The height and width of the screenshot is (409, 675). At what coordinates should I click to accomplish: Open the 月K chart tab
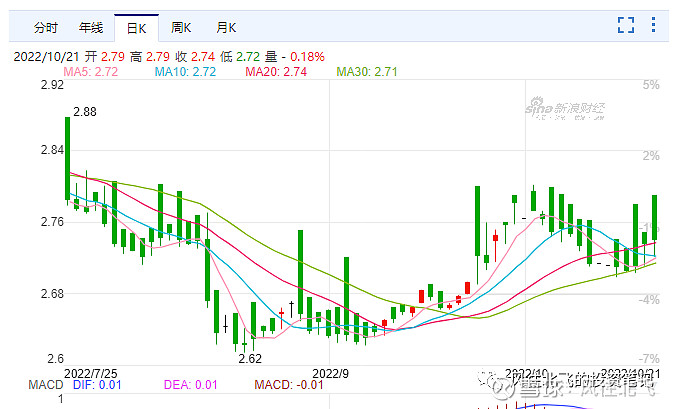click(226, 28)
